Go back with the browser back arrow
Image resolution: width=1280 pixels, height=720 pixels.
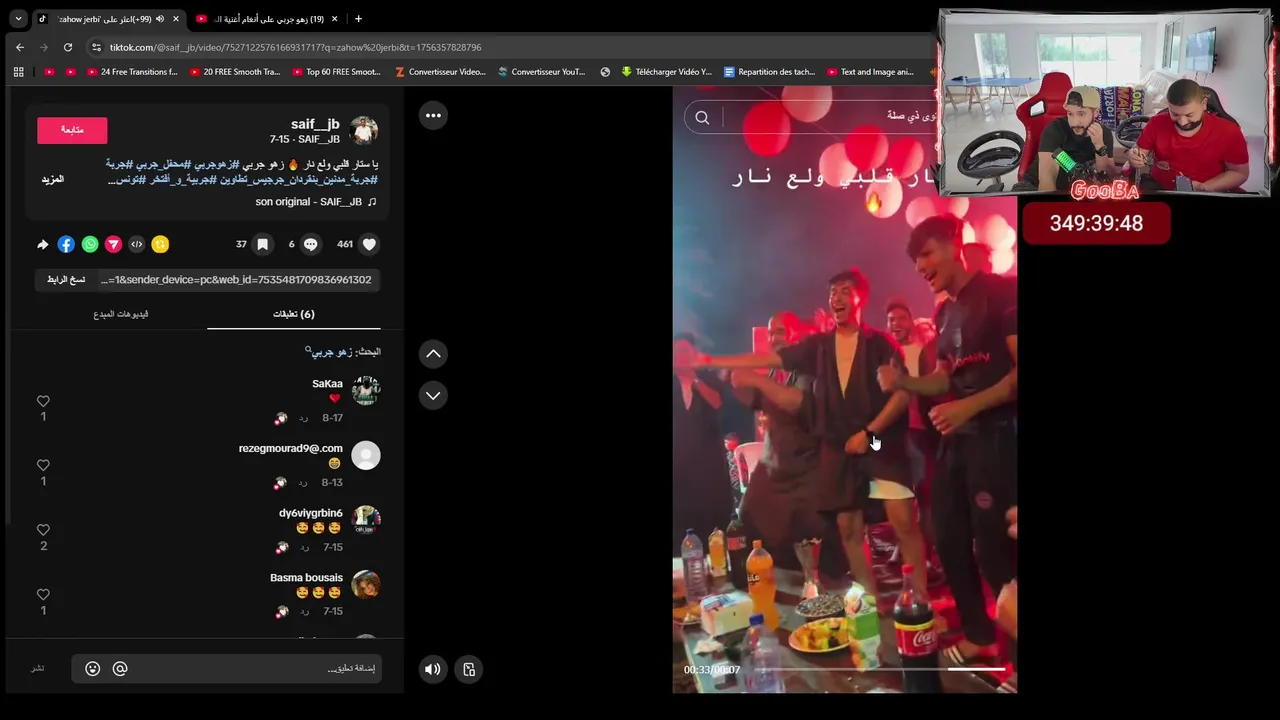coord(19,47)
